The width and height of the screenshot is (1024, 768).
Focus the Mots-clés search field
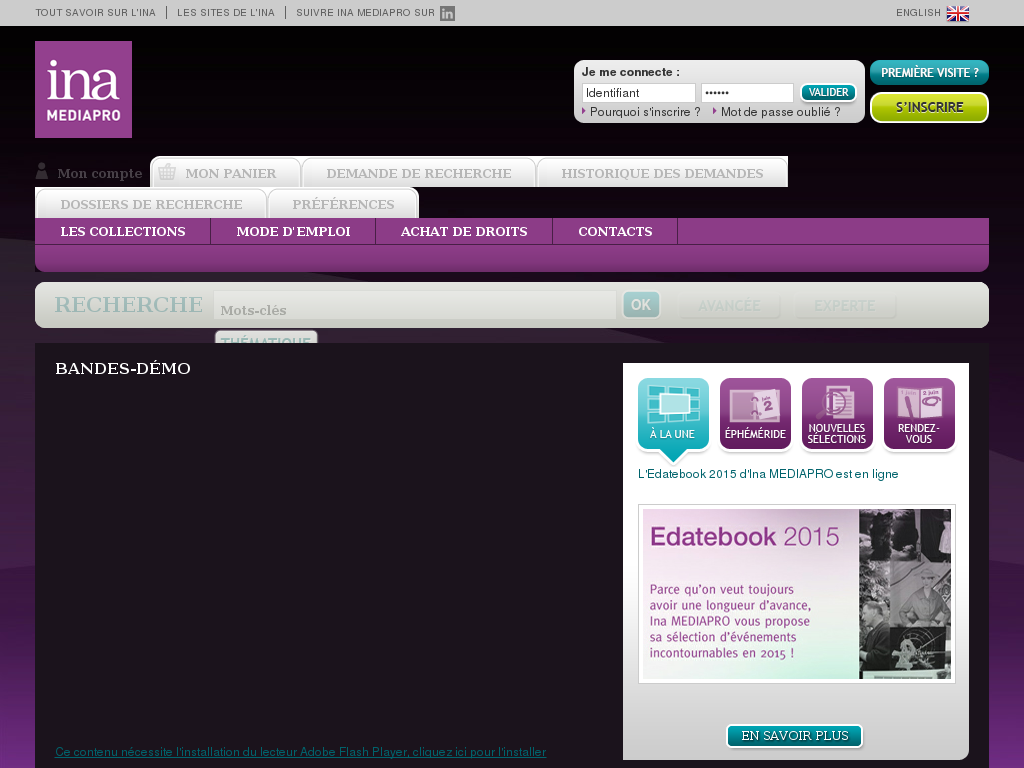(x=415, y=305)
